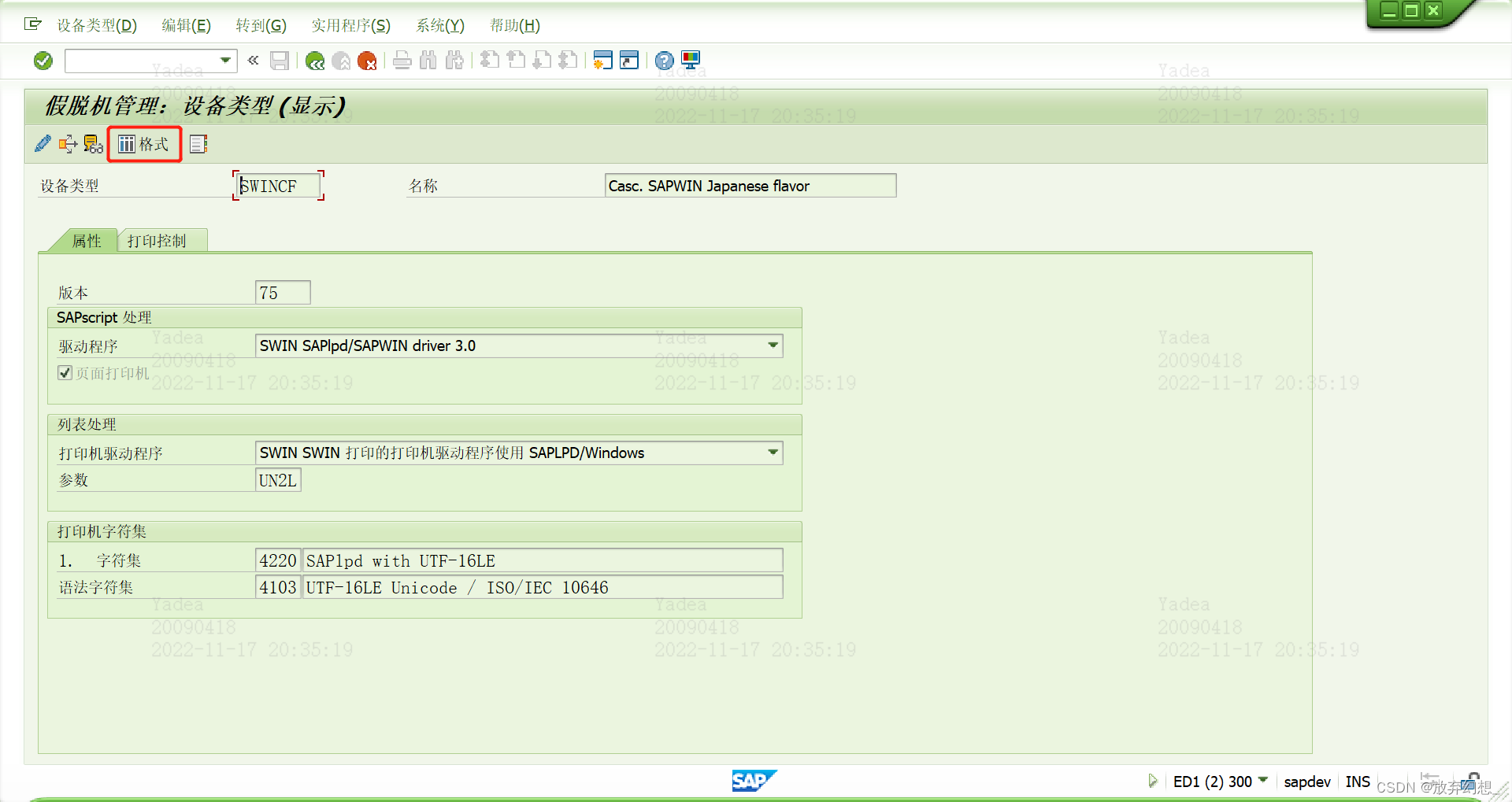Click the Exit (up arrows) icon

tap(341, 61)
